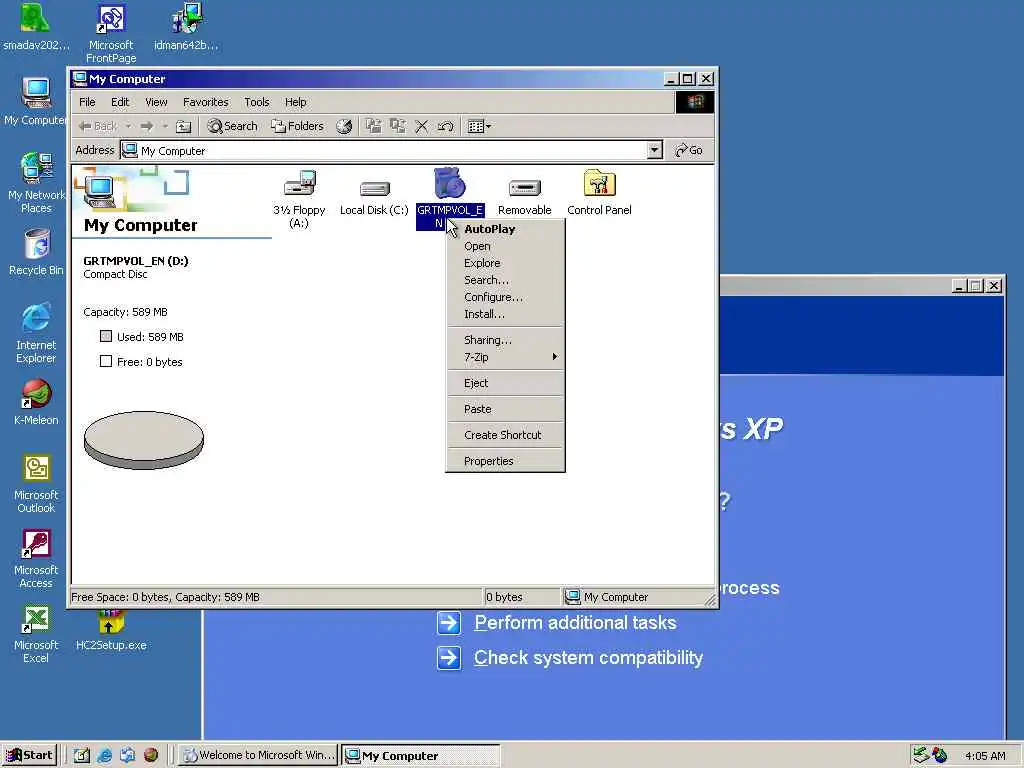Screen dimensions: 1024x768
Task: Open Microsoft Outlook desktop shortcut
Action: click(36, 469)
